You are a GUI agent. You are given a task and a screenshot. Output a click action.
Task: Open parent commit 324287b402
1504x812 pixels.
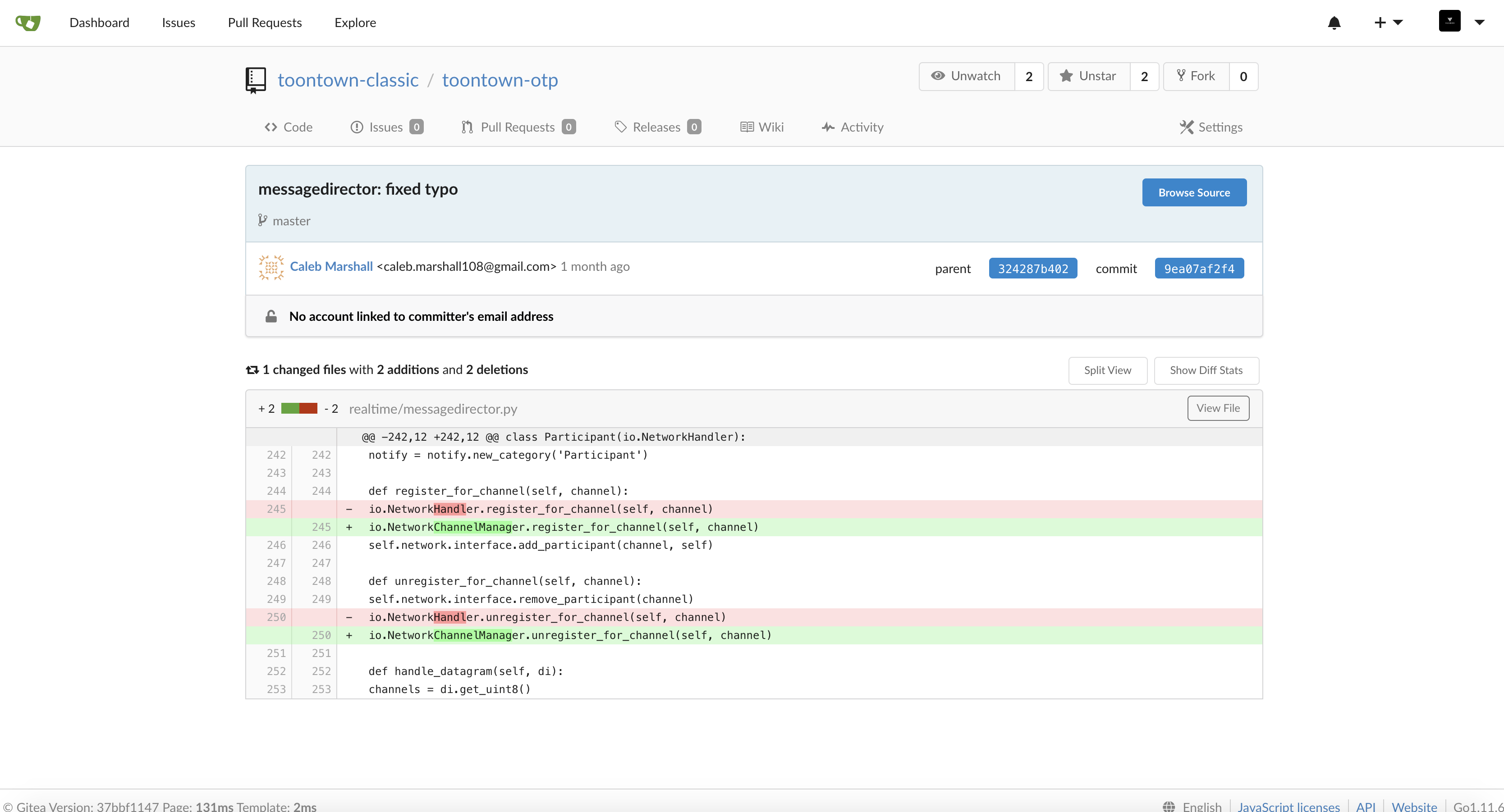tap(1033, 269)
